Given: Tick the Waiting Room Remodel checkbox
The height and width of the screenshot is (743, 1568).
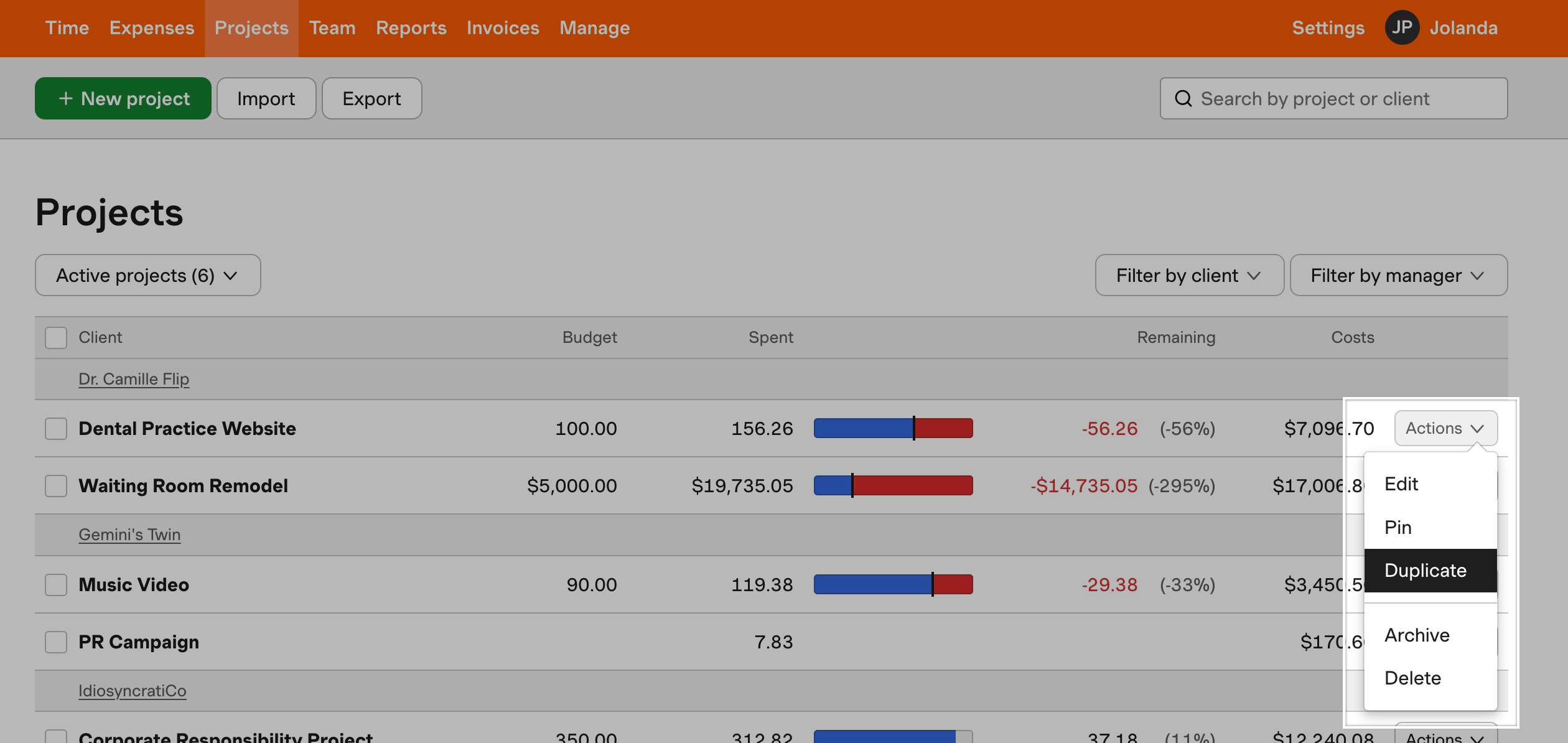Looking at the screenshot, I should [x=56, y=486].
